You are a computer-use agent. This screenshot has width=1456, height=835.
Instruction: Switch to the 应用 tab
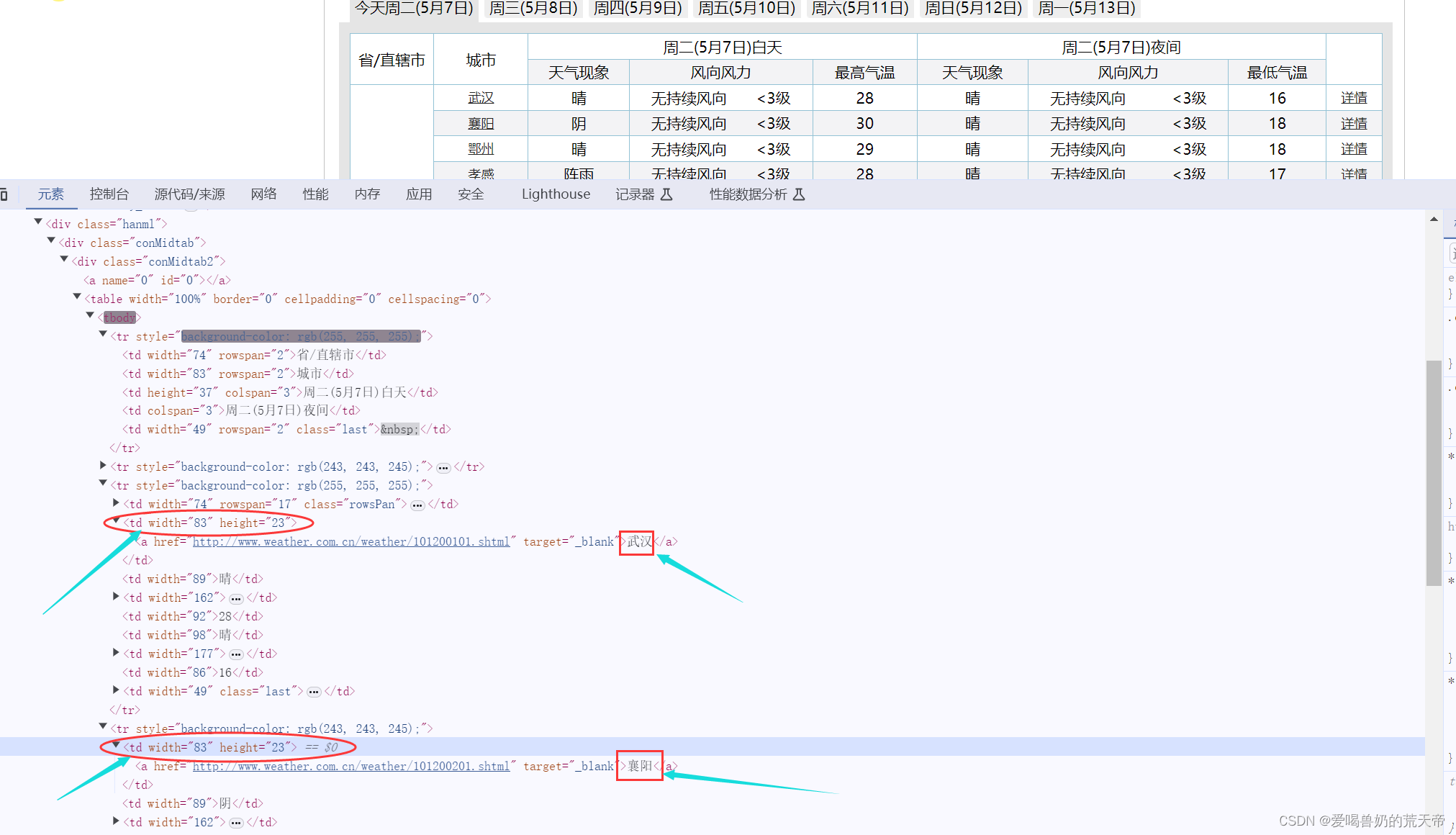420,194
